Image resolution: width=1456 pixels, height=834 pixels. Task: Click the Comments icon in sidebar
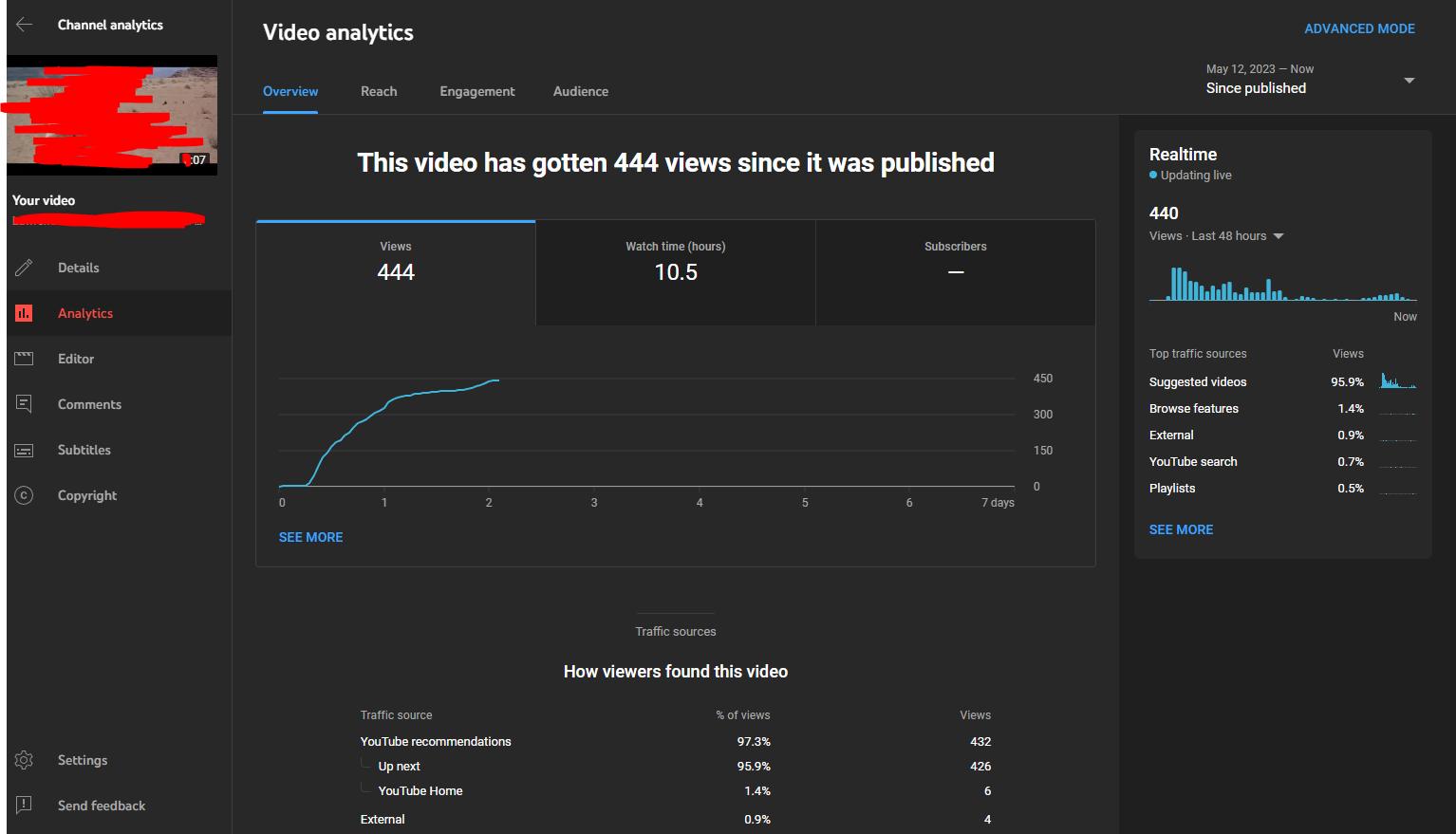click(x=25, y=404)
